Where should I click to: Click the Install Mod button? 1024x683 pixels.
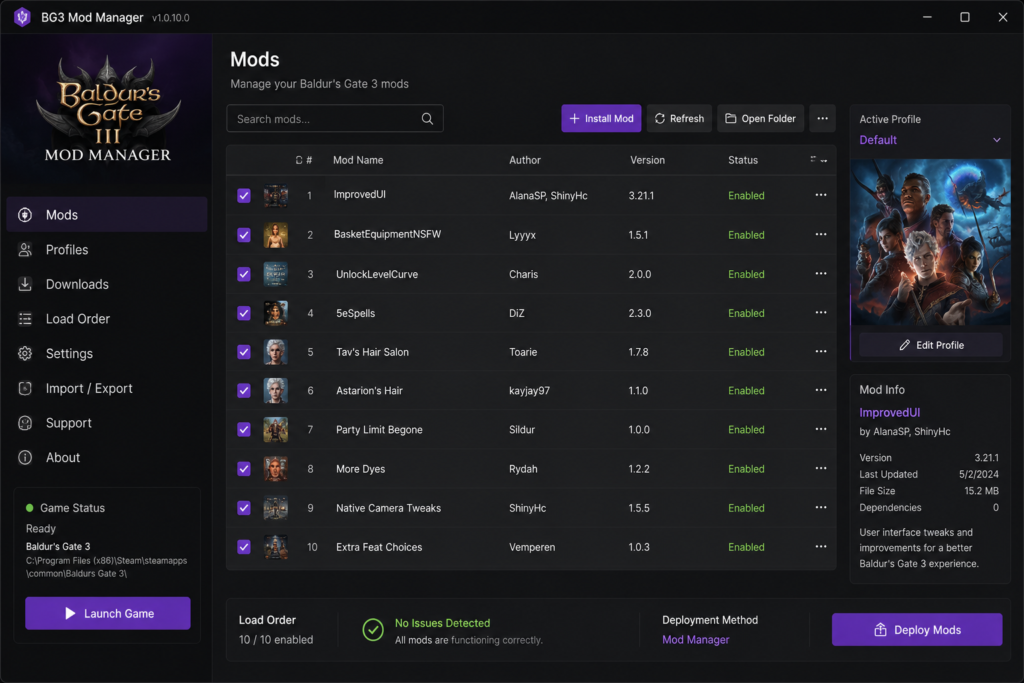point(601,118)
